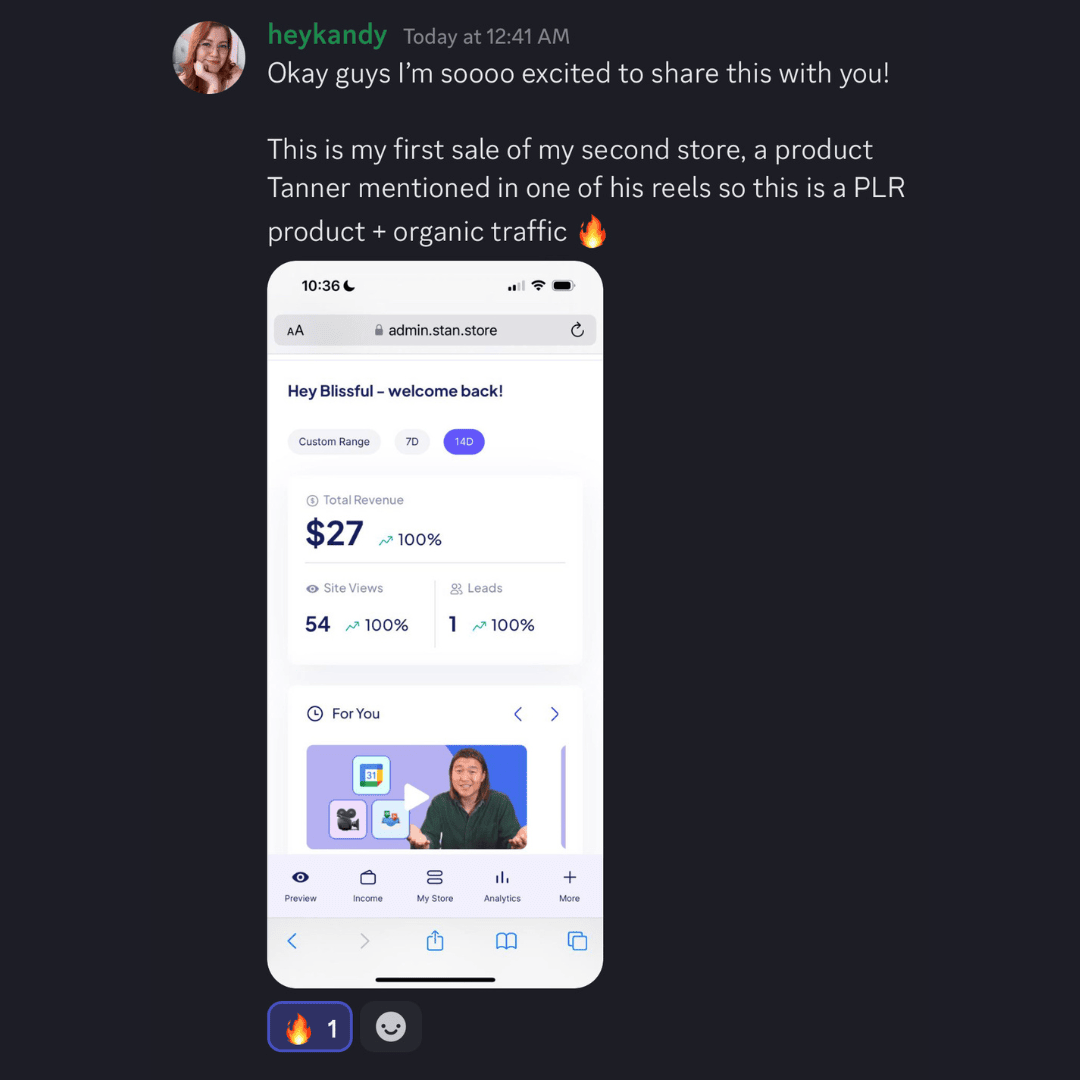Play the For You video

pyautogui.click(x=416, y=796)
